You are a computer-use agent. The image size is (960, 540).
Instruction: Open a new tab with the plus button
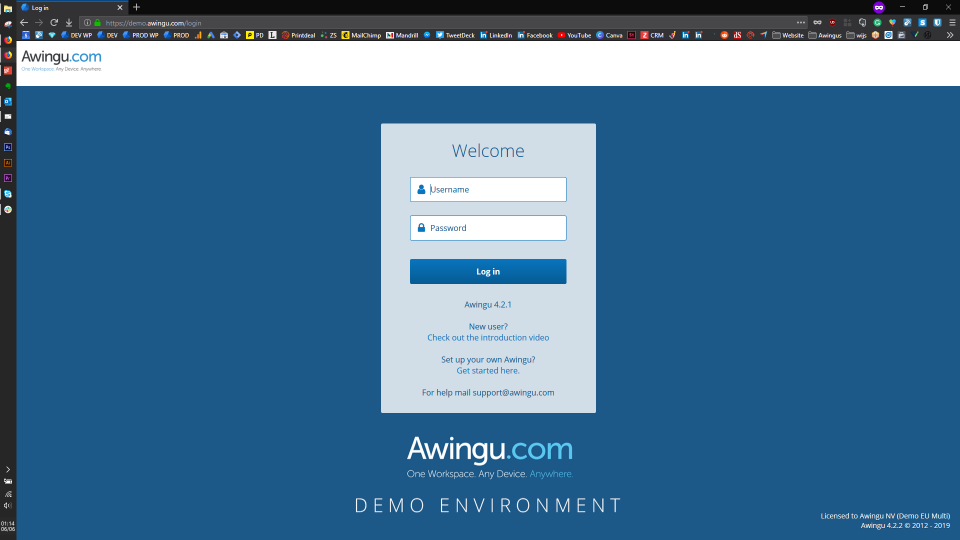pos(137,7)
